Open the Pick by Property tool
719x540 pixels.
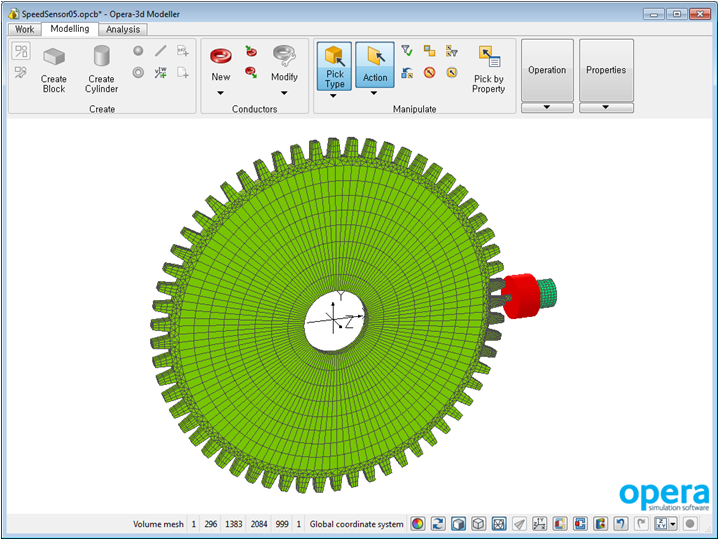[489, 68]
